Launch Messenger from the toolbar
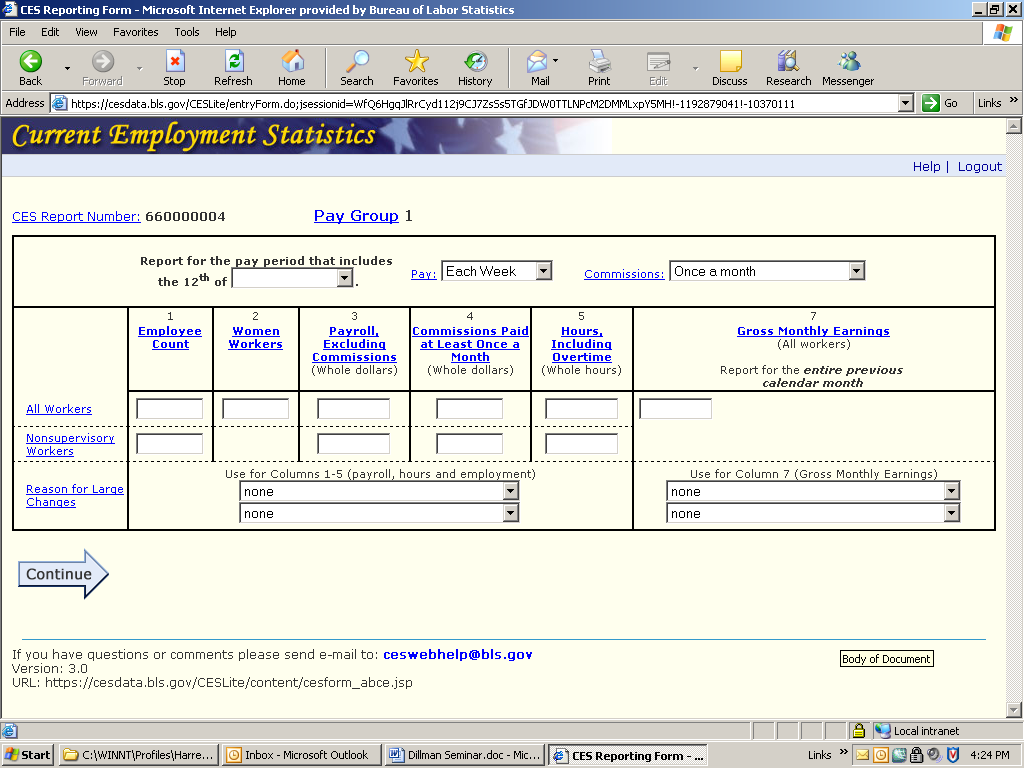This screenshot has height=768, width=1024. 848,62
